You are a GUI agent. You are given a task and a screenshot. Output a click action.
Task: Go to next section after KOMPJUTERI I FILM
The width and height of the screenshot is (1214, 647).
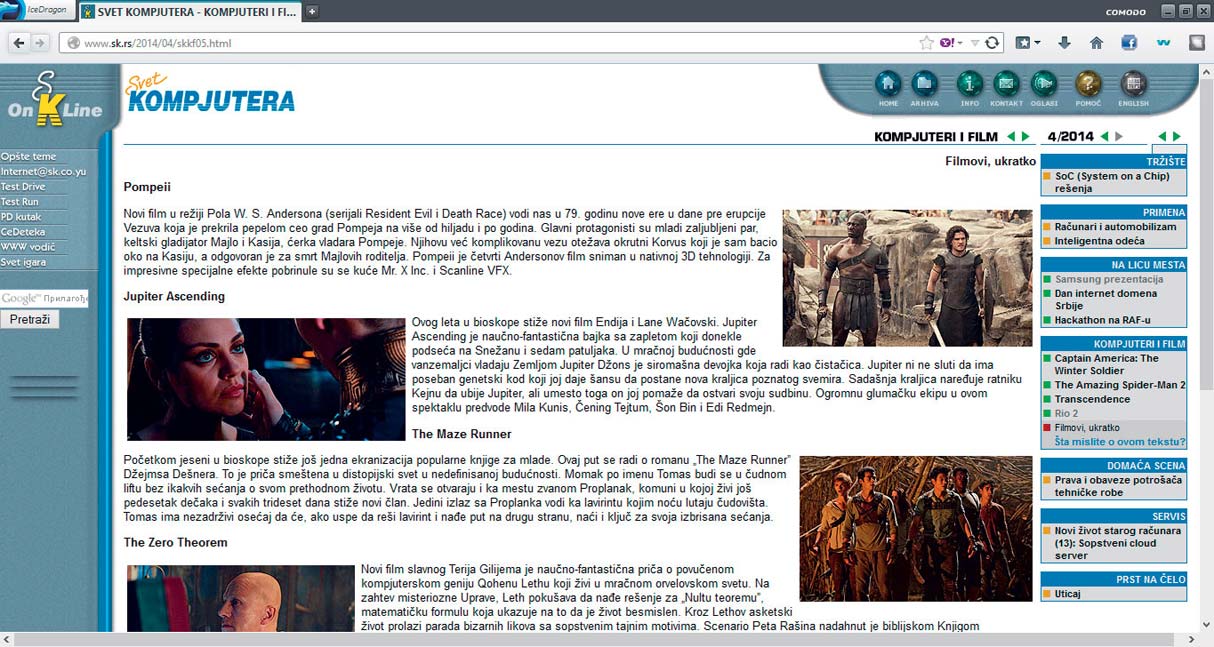tap(1025, 136)
